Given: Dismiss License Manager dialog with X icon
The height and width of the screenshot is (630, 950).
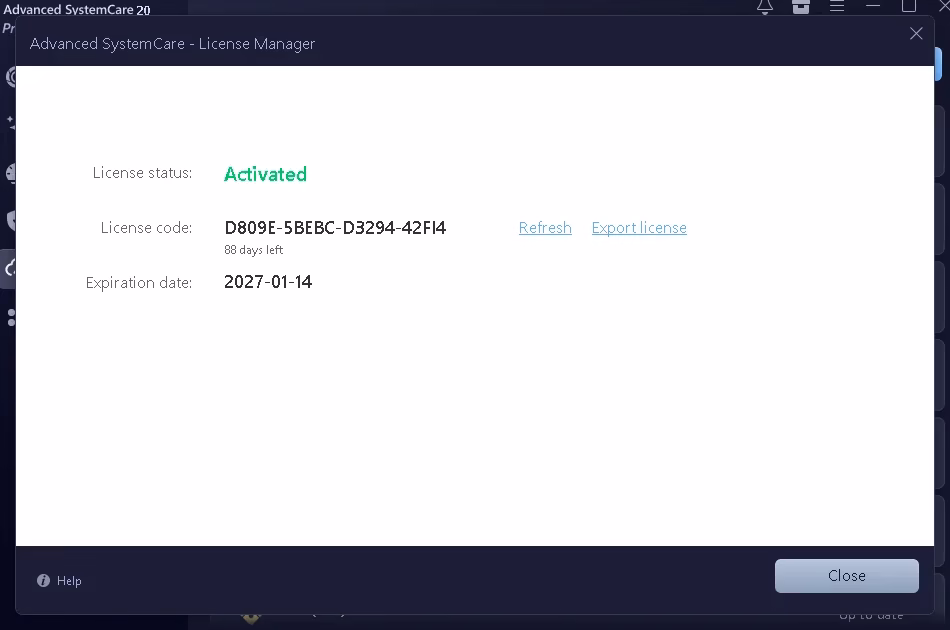Looking at the screenshot, I should click(x=916, y=33).
